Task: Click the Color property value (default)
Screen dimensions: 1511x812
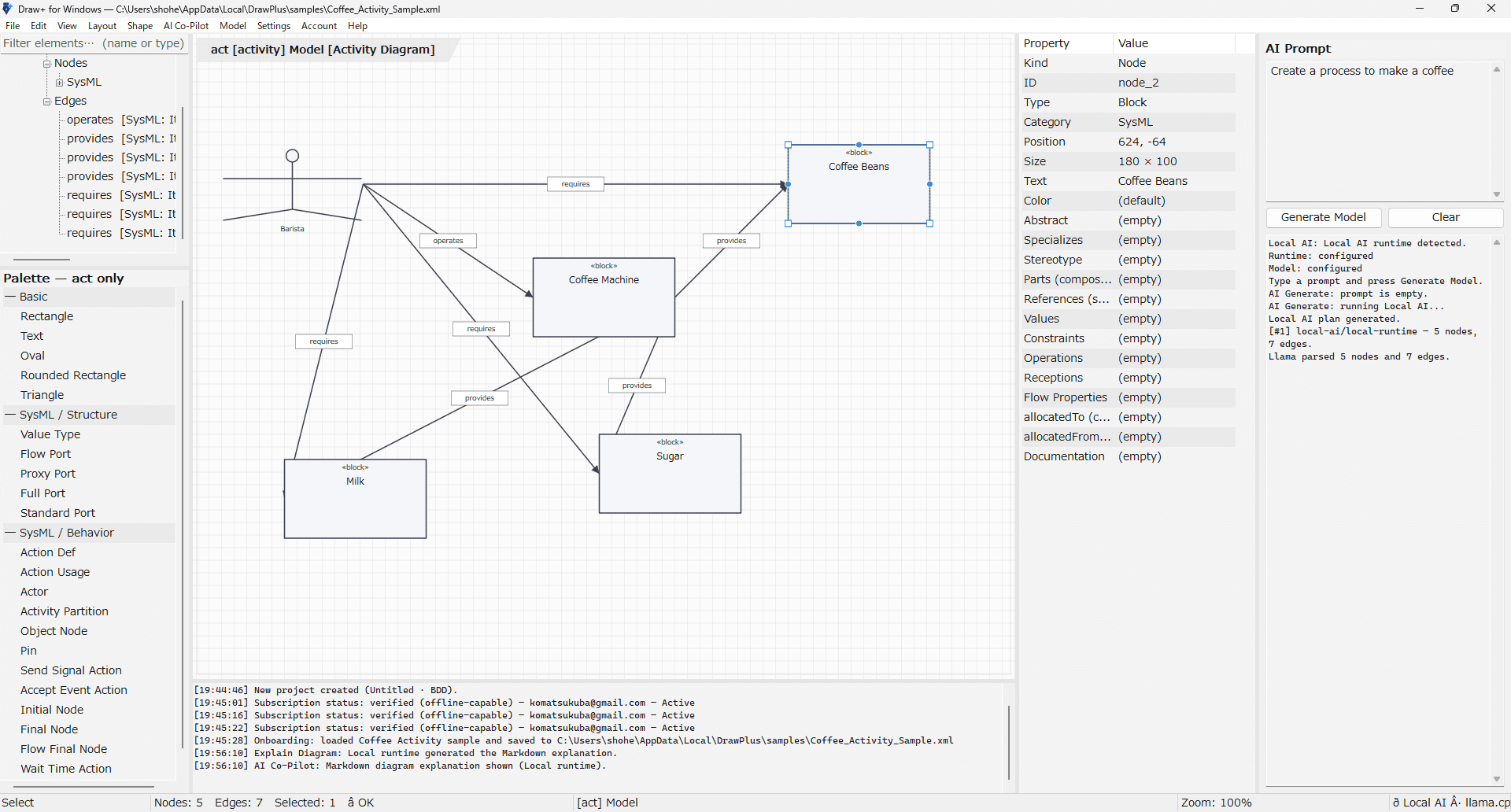Action: pyautogui.click(x=1142, y=201)
